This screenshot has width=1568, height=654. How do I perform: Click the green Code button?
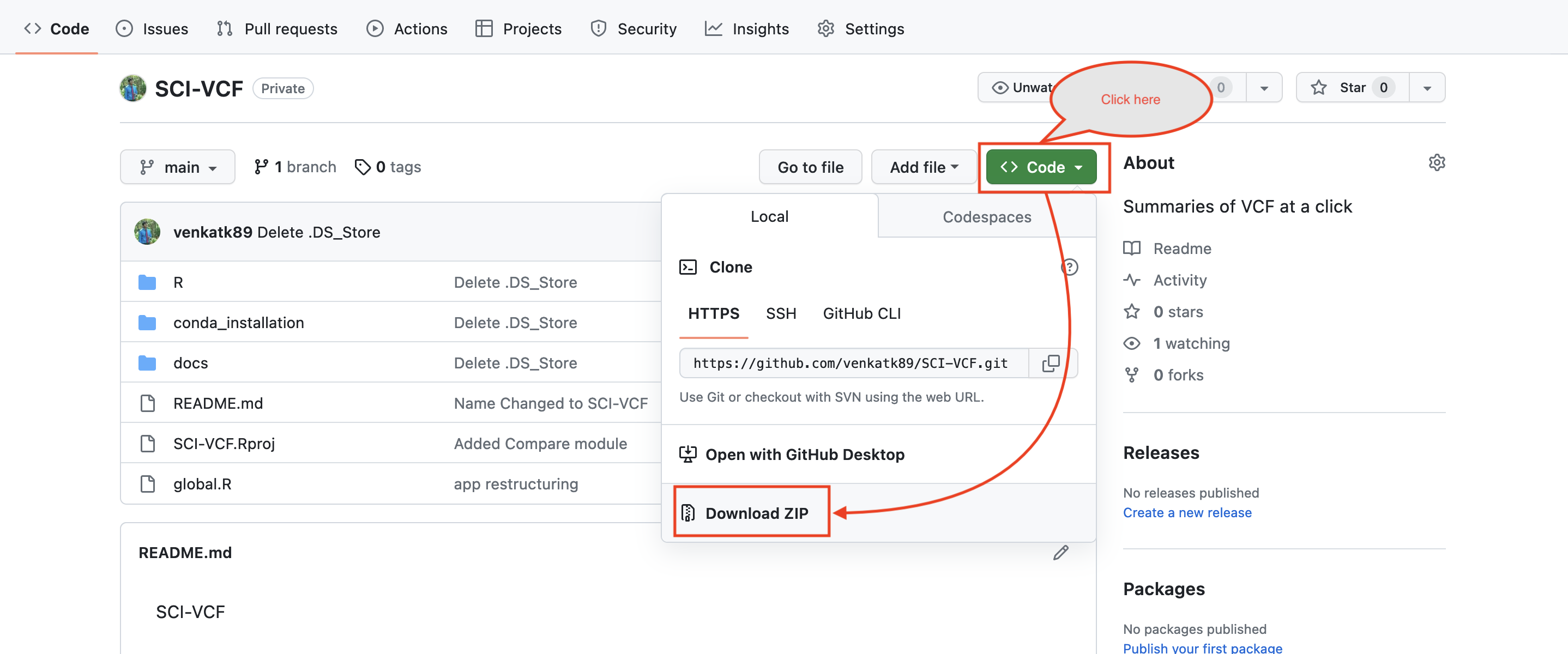1040,167
